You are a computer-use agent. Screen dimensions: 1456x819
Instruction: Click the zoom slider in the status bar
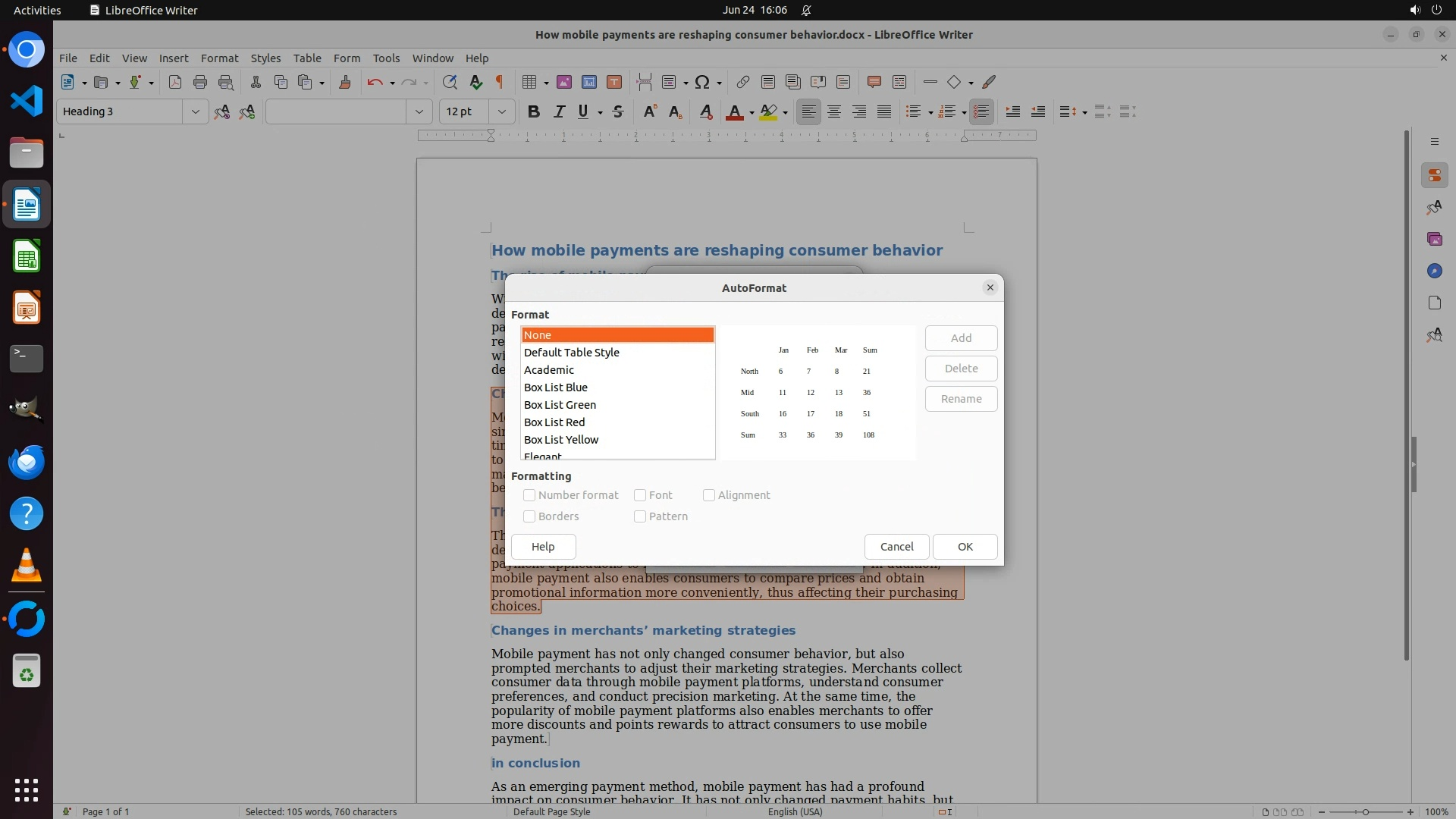(x=1365, y=811)
